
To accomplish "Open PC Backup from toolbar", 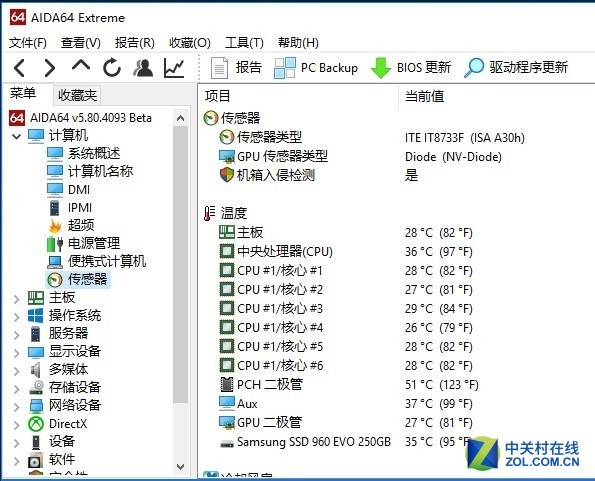I will click(316, 68).
